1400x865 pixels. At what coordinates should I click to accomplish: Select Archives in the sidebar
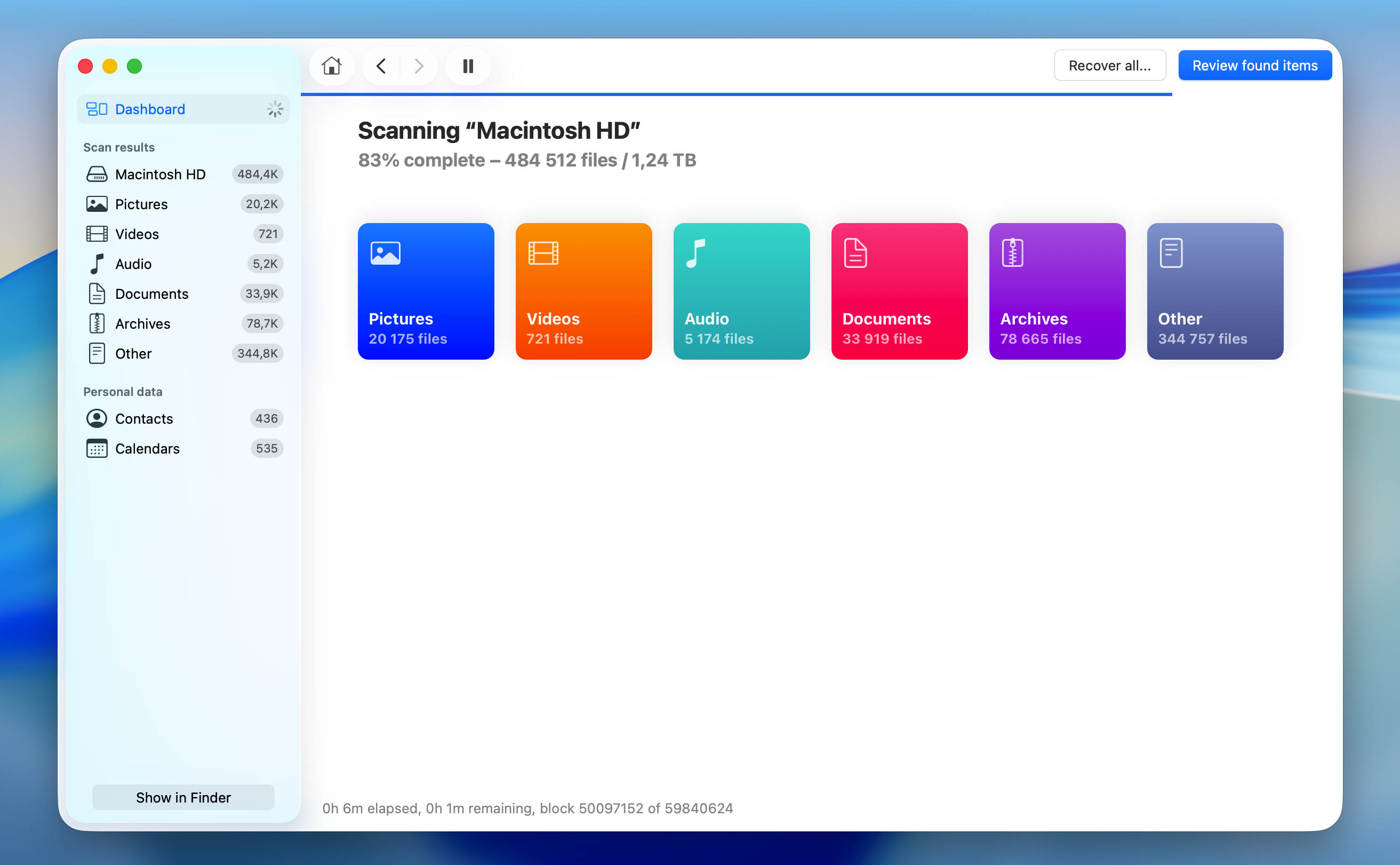pyautogui.click(x=183, y=323)
